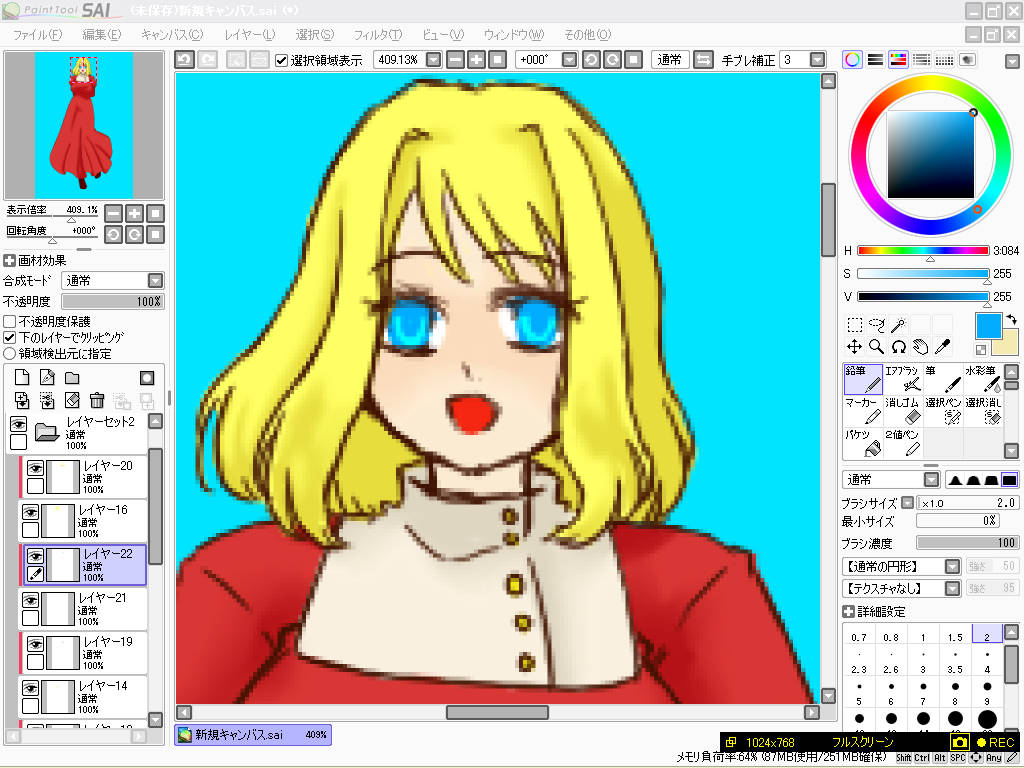Choose the magic wand tool

[899, 325]
